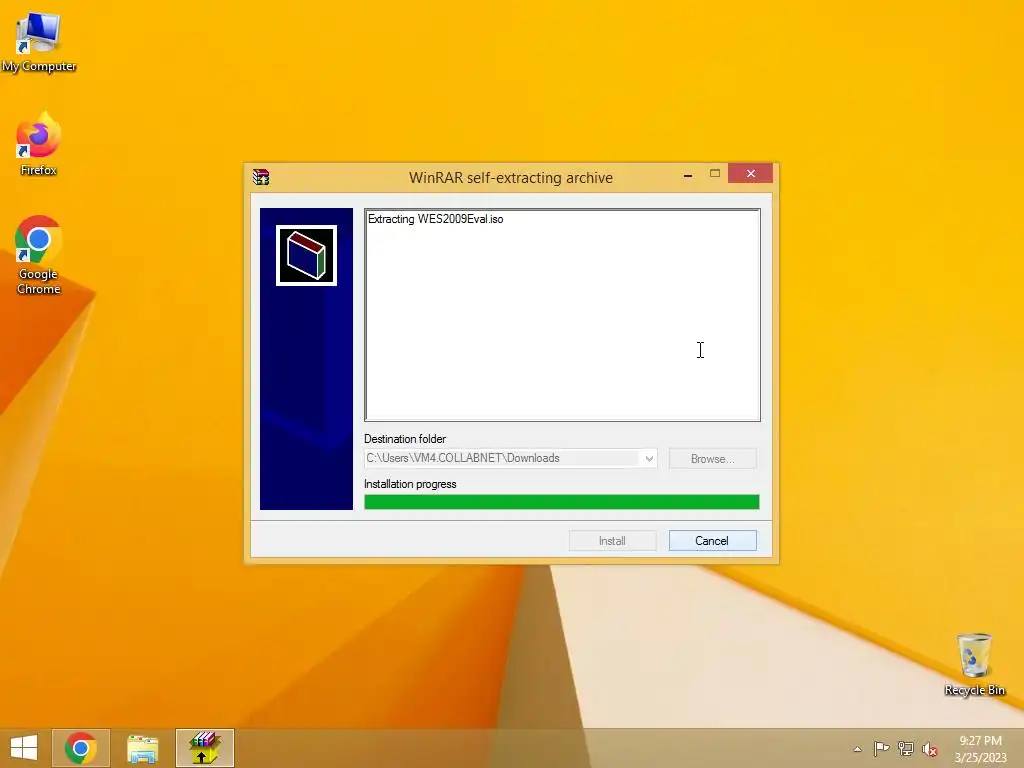
Task: Close the WinRAR self-extracting archive window
Action: [750, 174]
